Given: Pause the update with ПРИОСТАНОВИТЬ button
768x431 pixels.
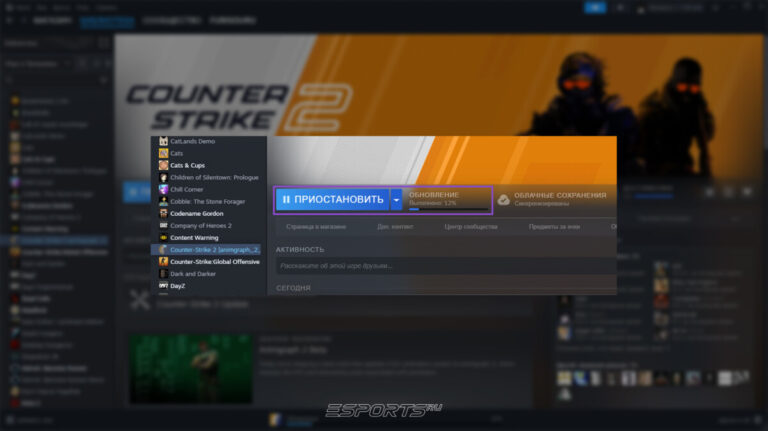Looking at the screenshot, I should (333, 200).
